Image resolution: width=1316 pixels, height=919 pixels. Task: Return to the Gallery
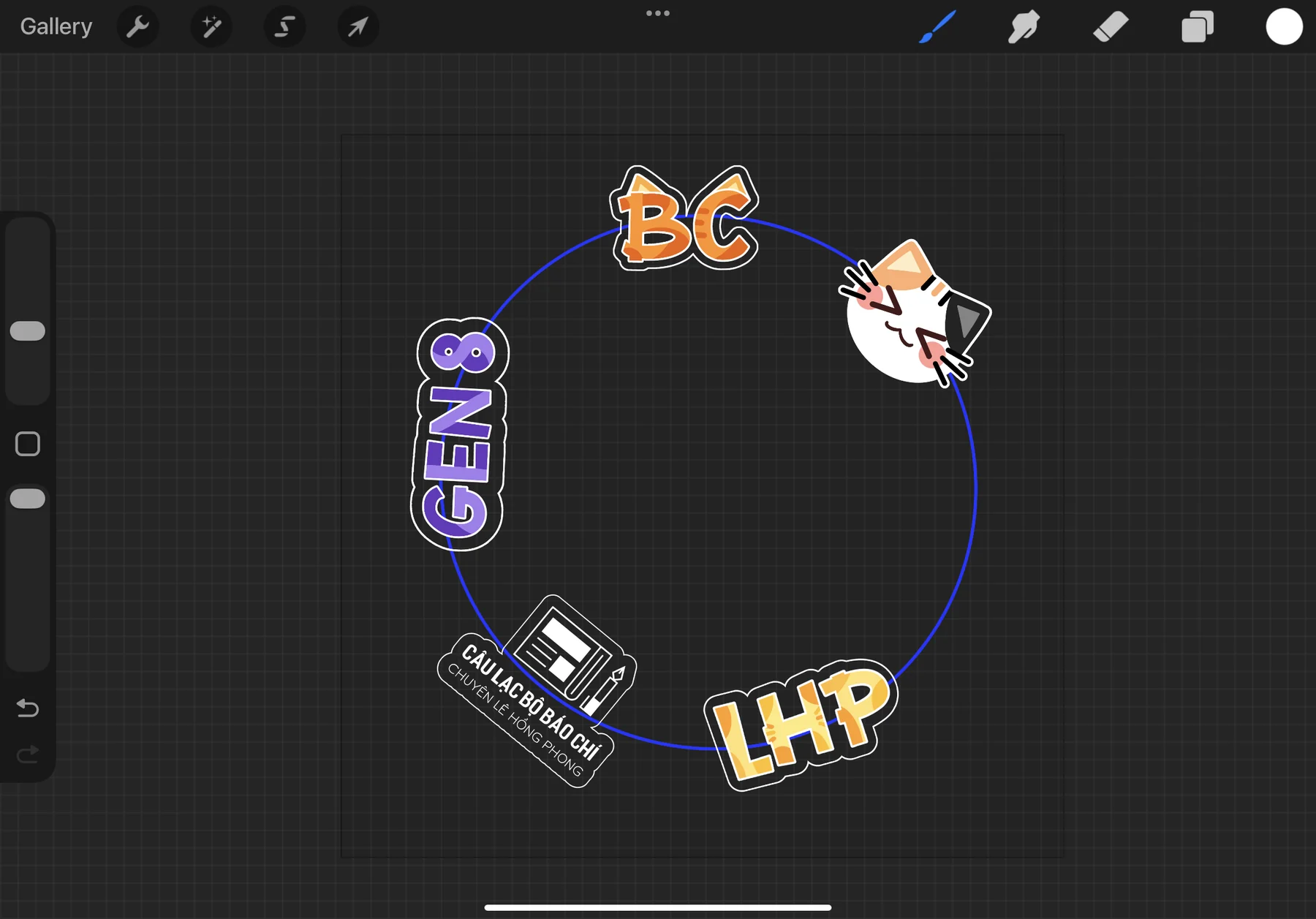56,26
